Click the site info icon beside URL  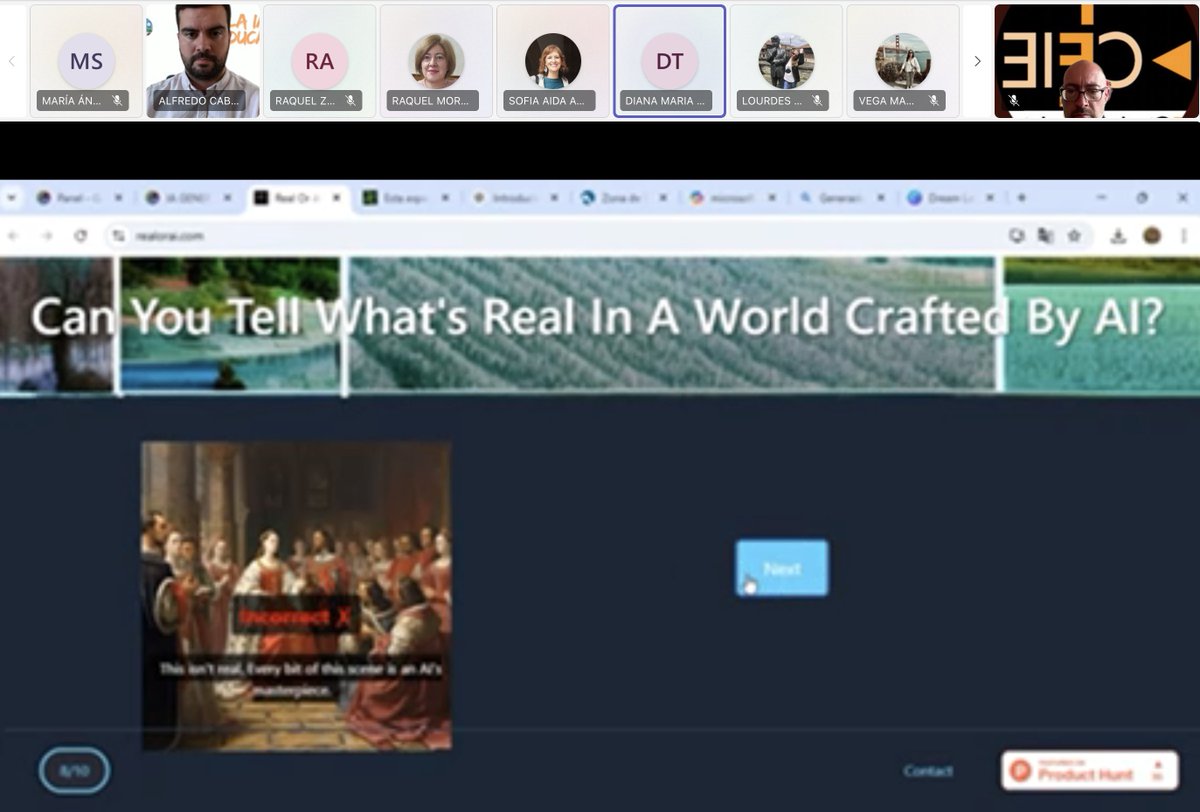pos(118,236)
